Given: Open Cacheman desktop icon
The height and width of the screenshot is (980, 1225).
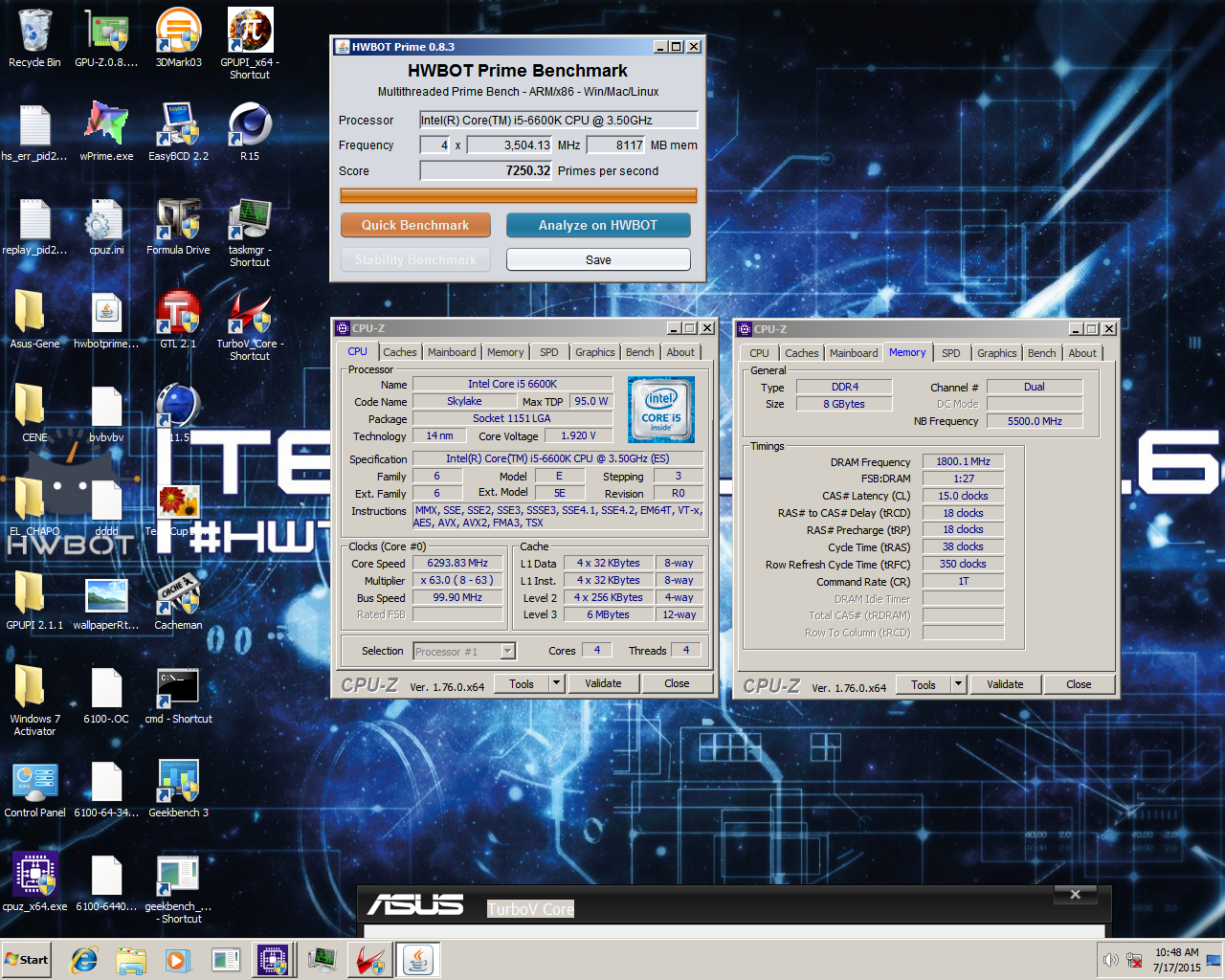Looking at the screenshot, I should (x=179, y=601).
